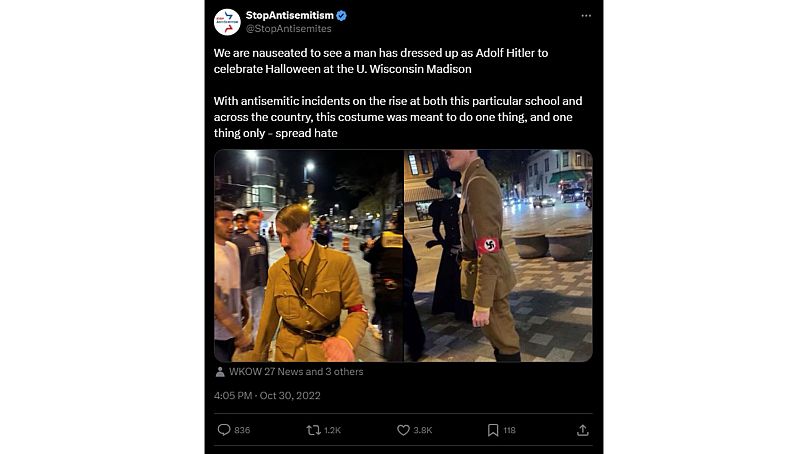Click the reply speech bubble icon
This screenshot has width=808, height=454.
click(223, 430)
